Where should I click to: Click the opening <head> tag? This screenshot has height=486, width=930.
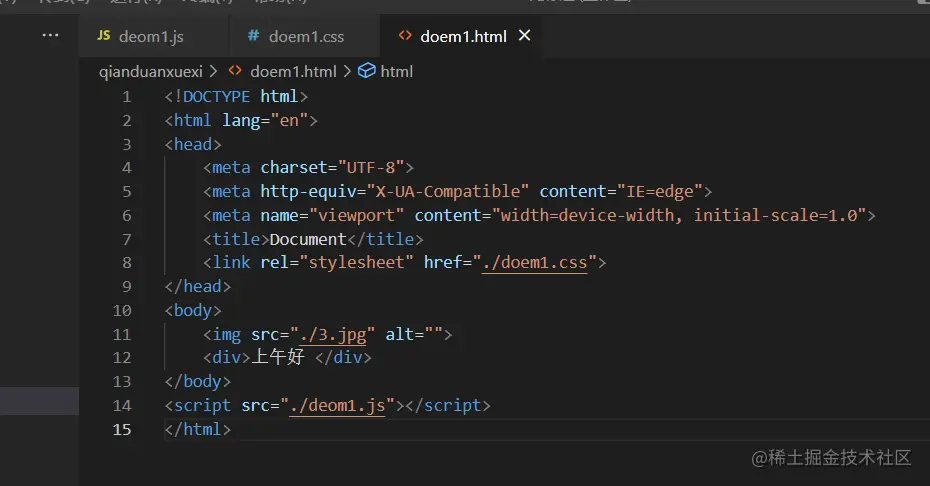click(193, 144)
